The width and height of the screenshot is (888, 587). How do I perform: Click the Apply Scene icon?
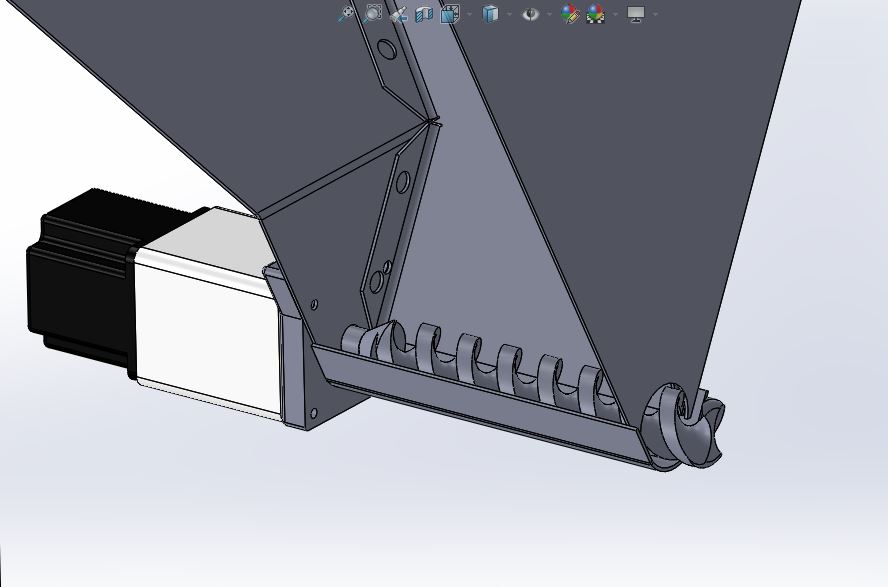[x=595, y=14]
